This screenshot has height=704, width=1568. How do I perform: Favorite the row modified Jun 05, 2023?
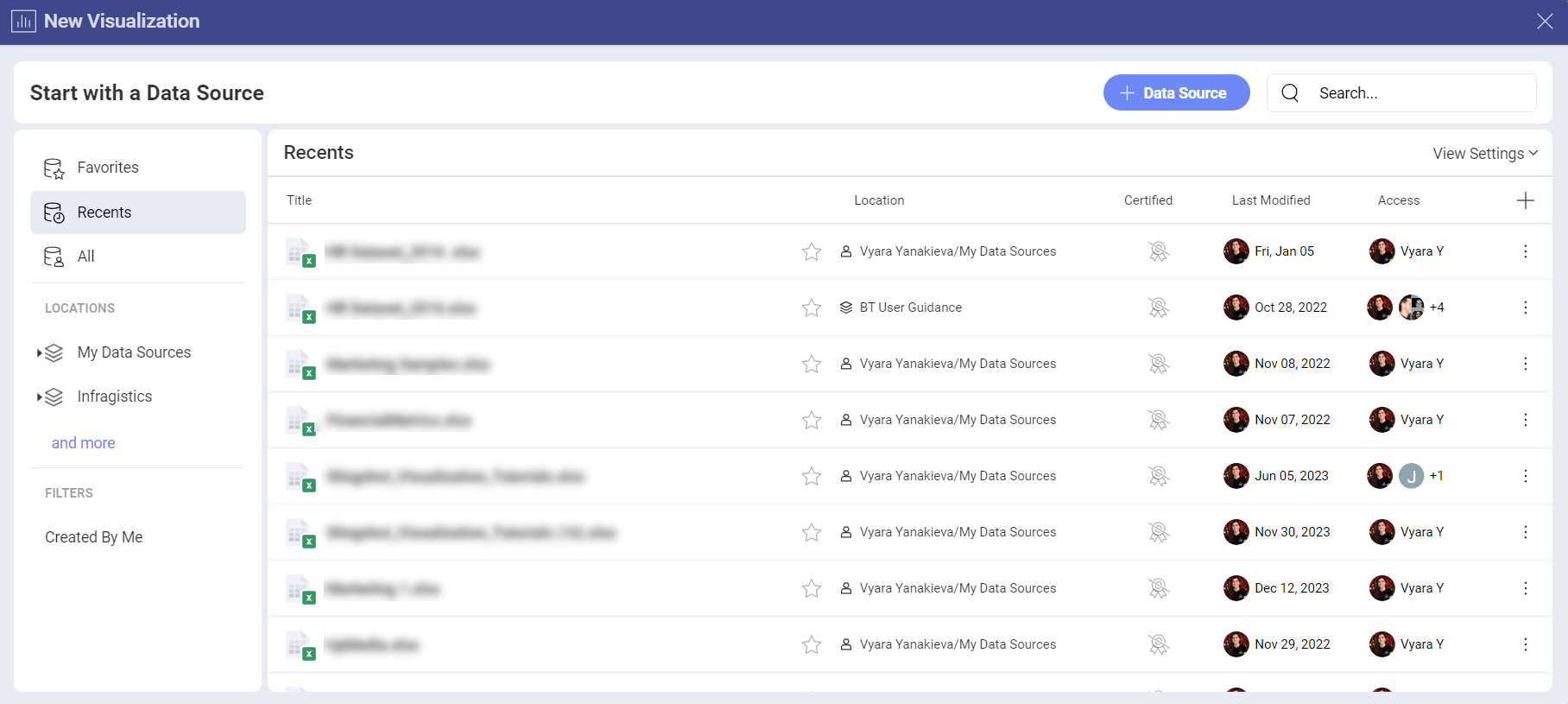(812, 476)
